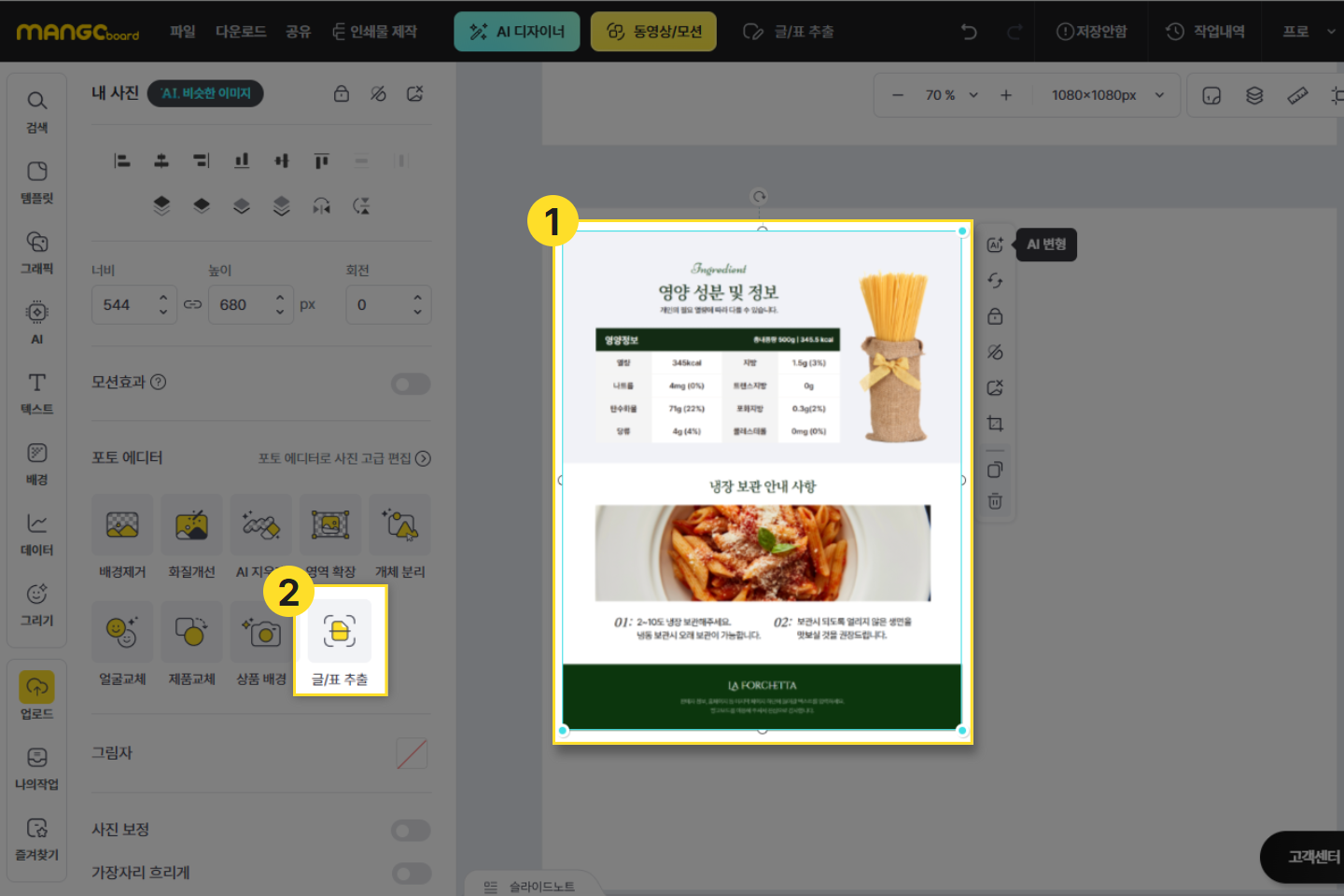Toggle the 모션효과 switch on
Screen dimensions: 1344x896
[411, 384]
